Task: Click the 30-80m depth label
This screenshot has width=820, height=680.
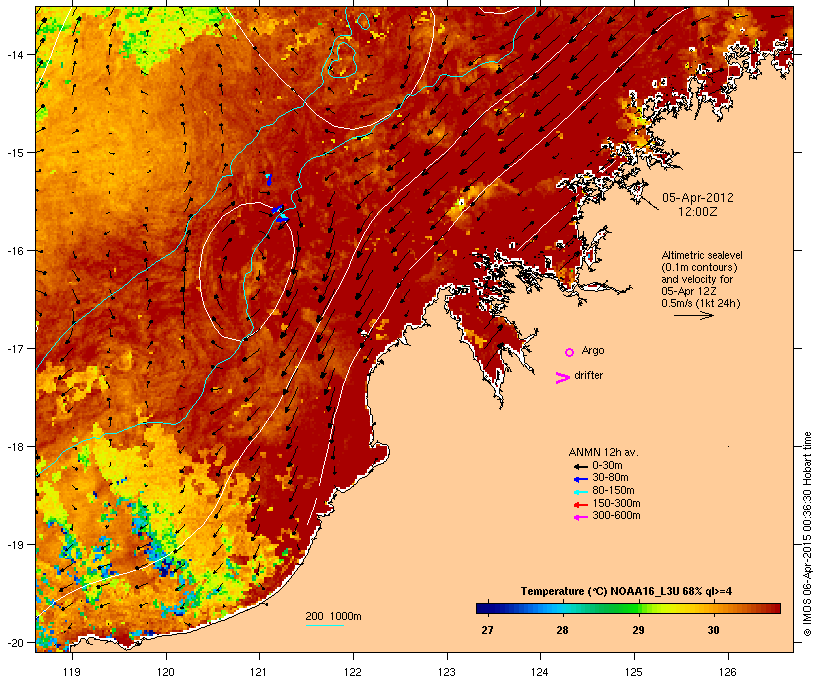Action: click(610, 478)
